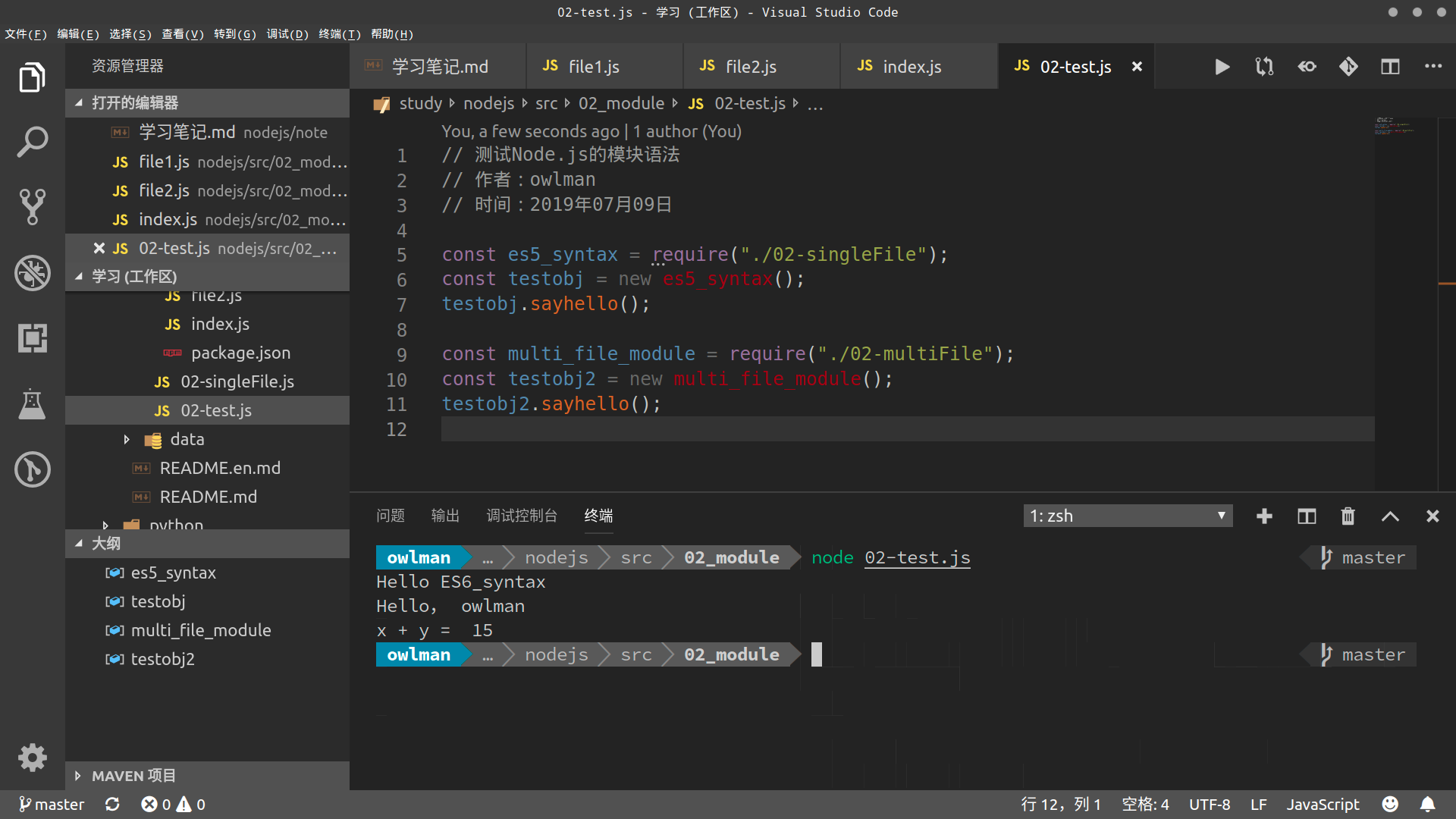Open the Manage gear icon
1456x819 pixels.
coord(32,758)
